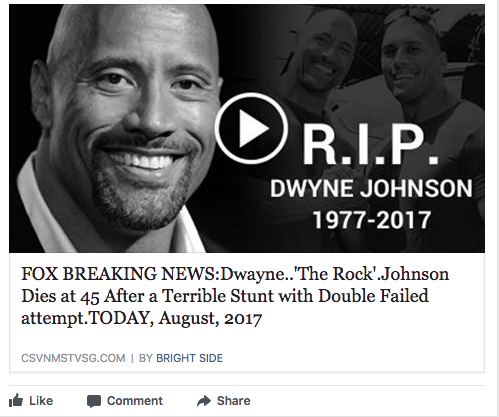Viewport: 499px width, 417px height.
Task: Visit the CSVNMSTVSG.COM source domain
Action: (73, 358)
